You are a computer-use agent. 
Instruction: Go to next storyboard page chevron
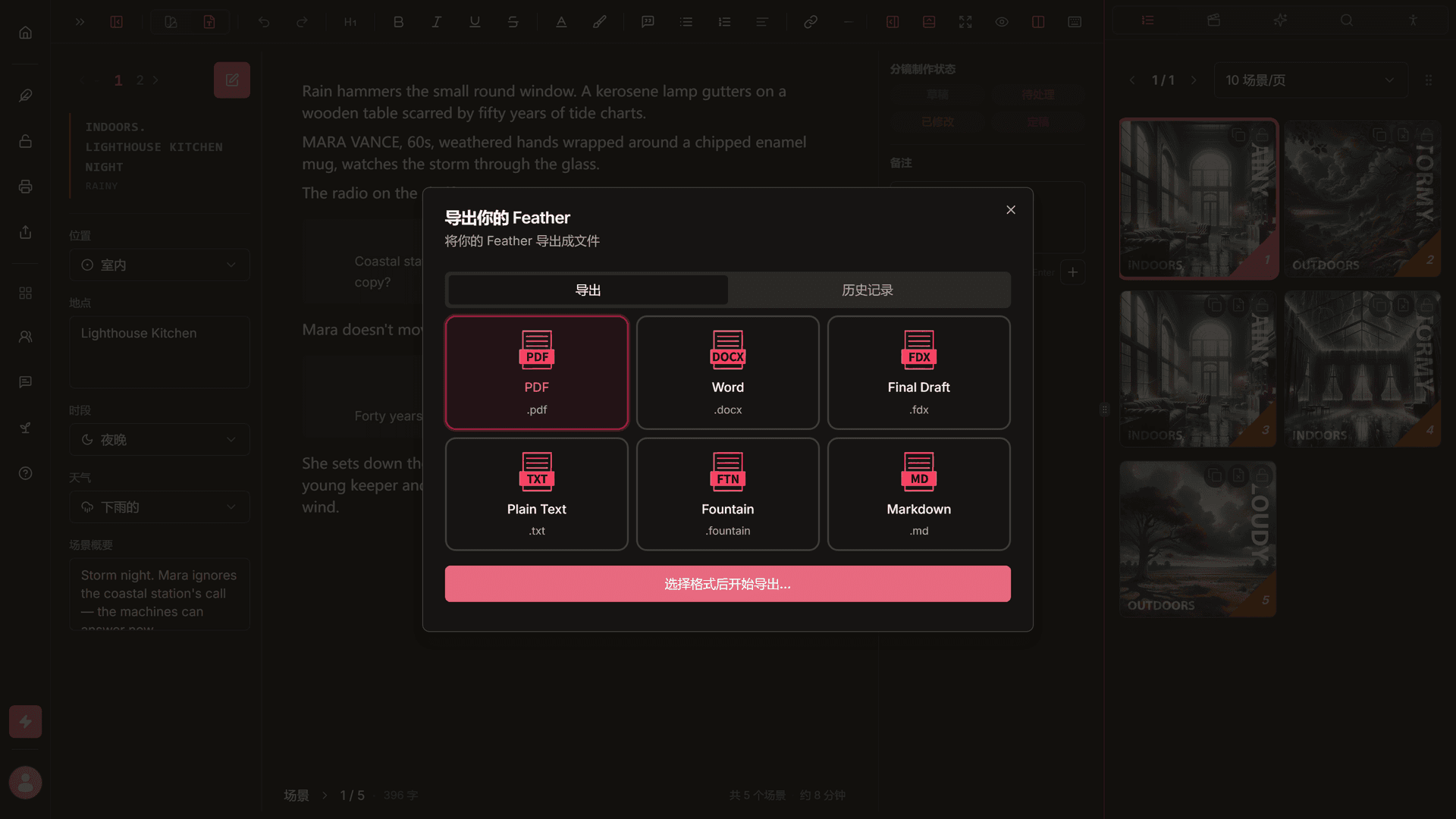pyautogui.click(x=1194, y=80)
